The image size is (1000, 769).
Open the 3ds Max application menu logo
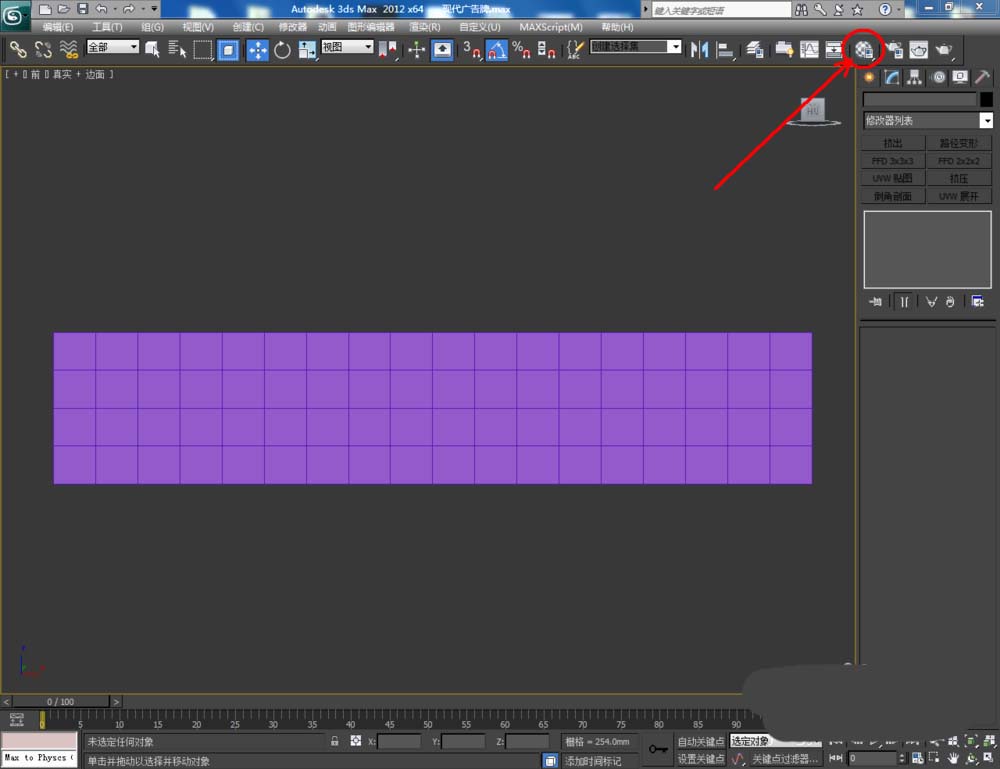coord(14,15)
